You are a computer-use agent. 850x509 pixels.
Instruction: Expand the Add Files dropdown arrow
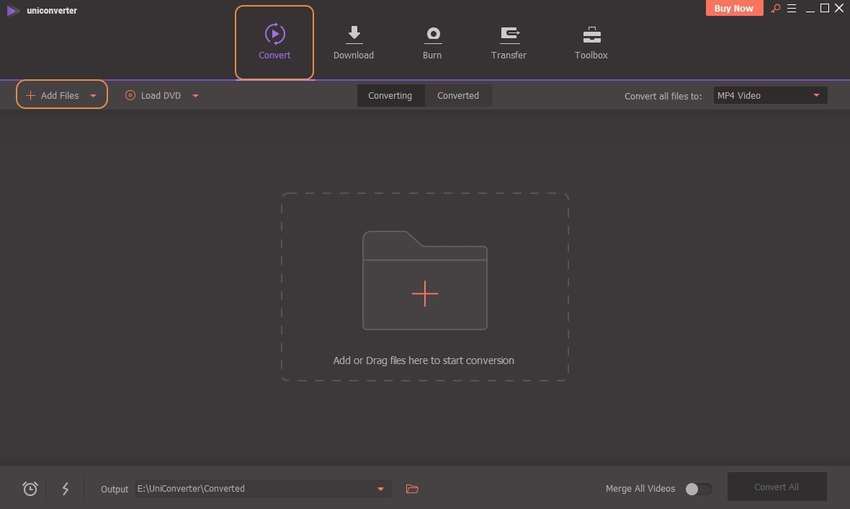[x=94, y=96]
